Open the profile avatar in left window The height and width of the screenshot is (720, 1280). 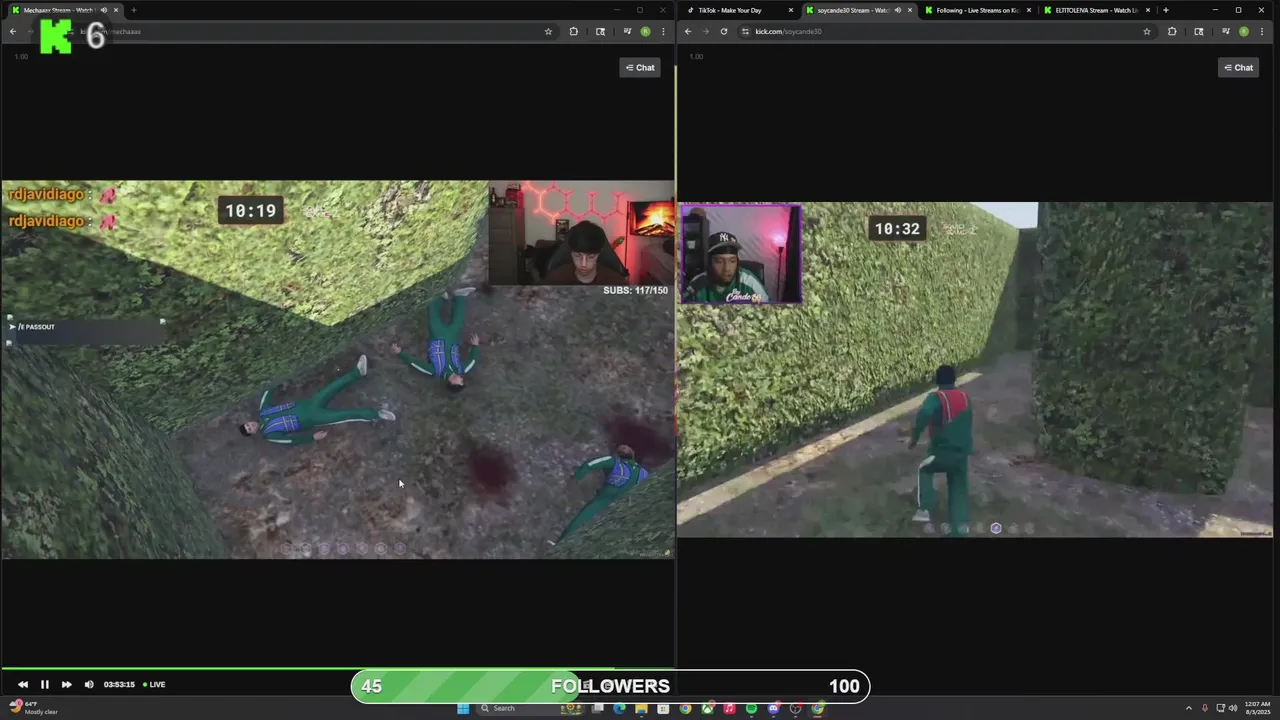[645, 31]
